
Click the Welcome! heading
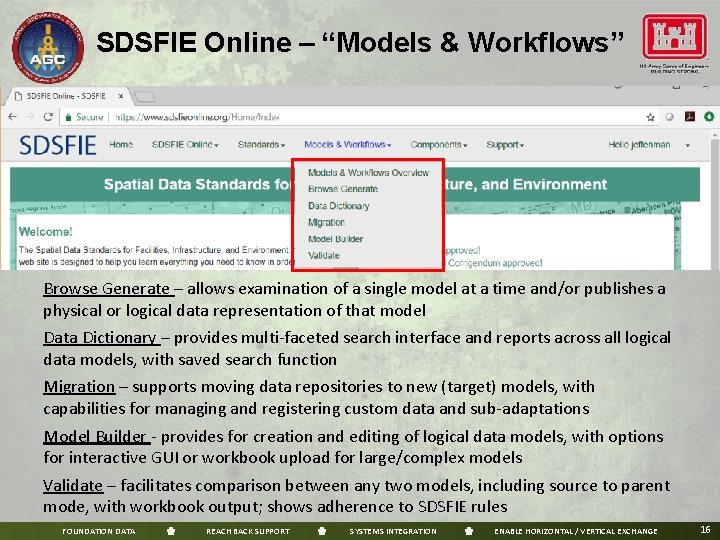tap(45, 231)
